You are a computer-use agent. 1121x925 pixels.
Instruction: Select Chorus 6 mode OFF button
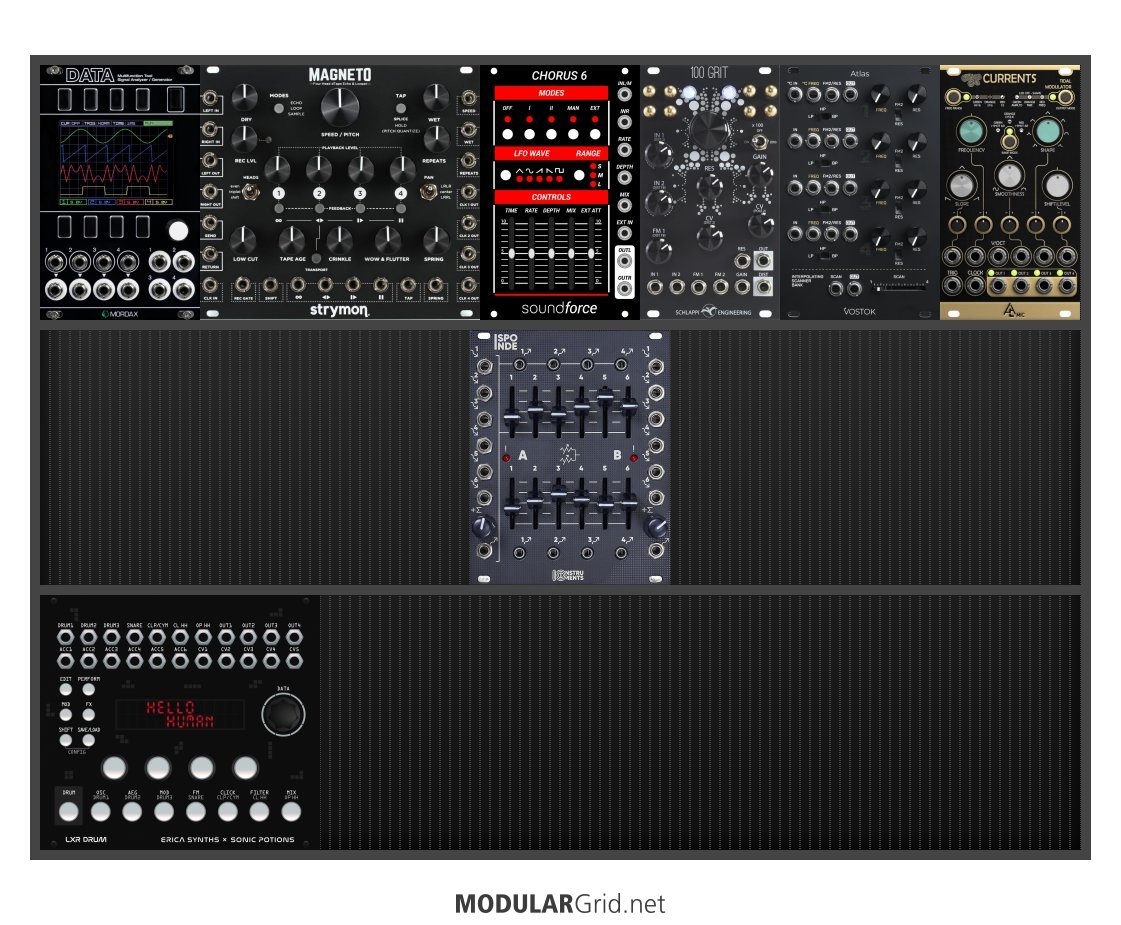(508, 134)
